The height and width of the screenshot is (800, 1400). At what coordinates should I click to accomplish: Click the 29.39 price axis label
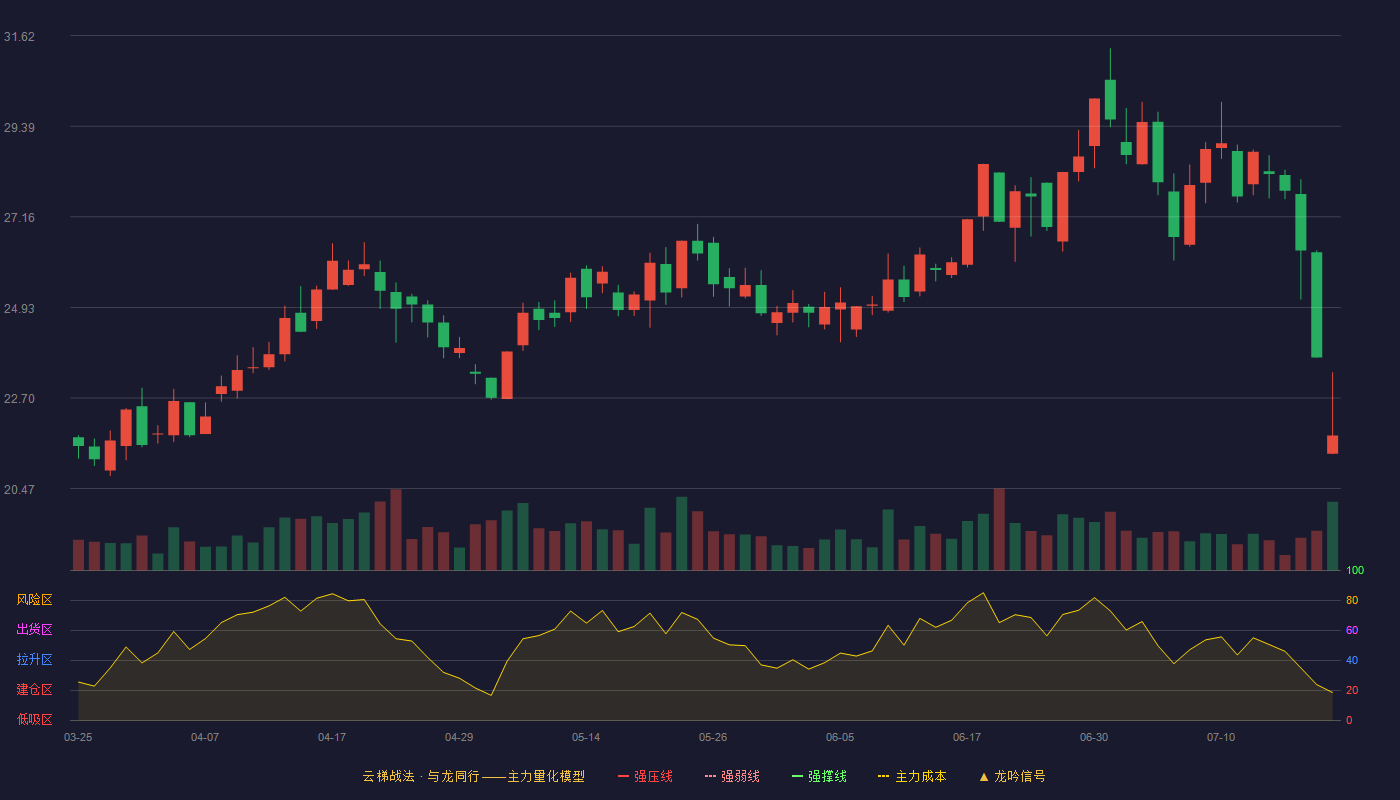[19, 127]
